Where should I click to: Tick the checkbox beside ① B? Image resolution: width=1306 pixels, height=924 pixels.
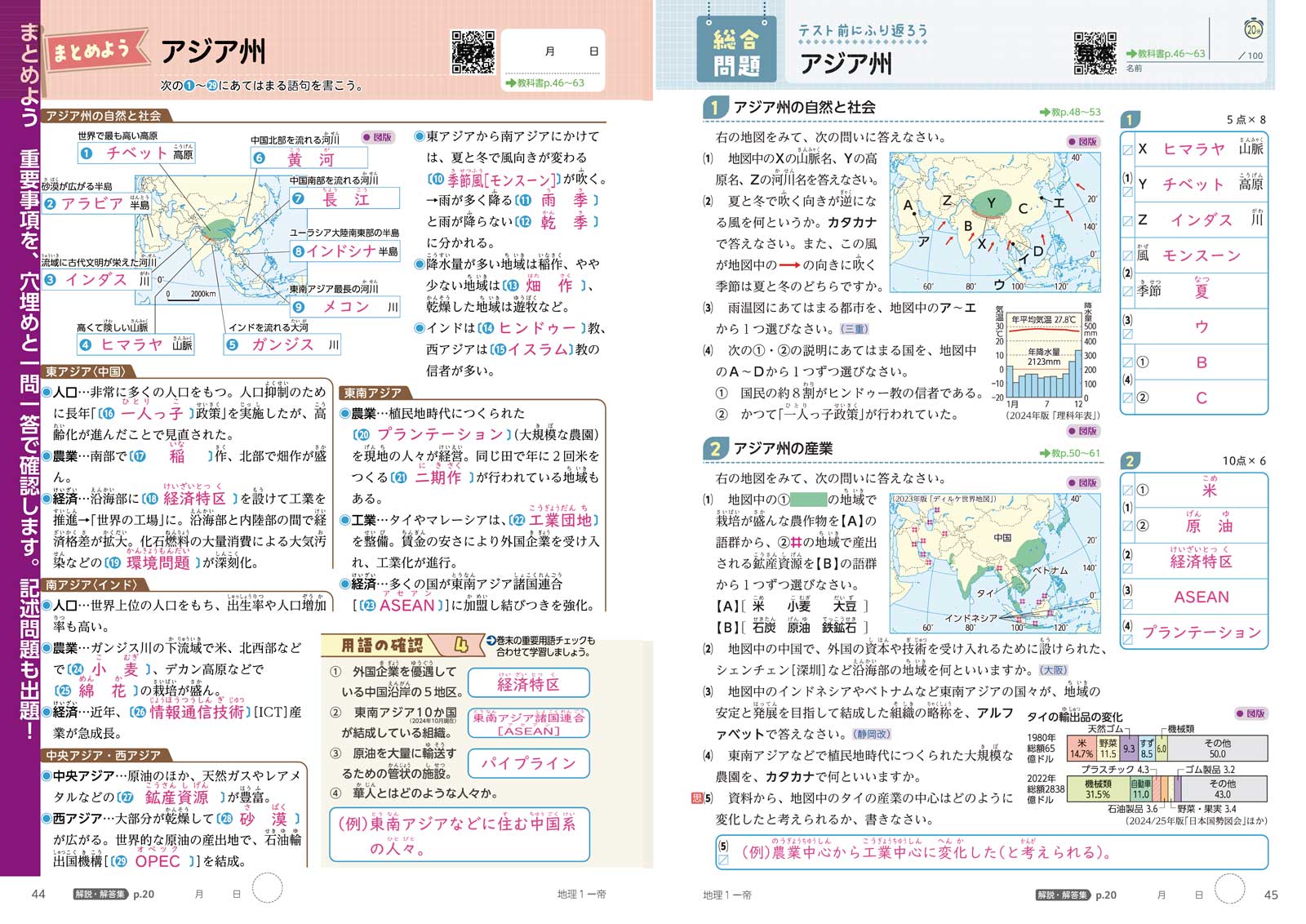(1127, 362)
